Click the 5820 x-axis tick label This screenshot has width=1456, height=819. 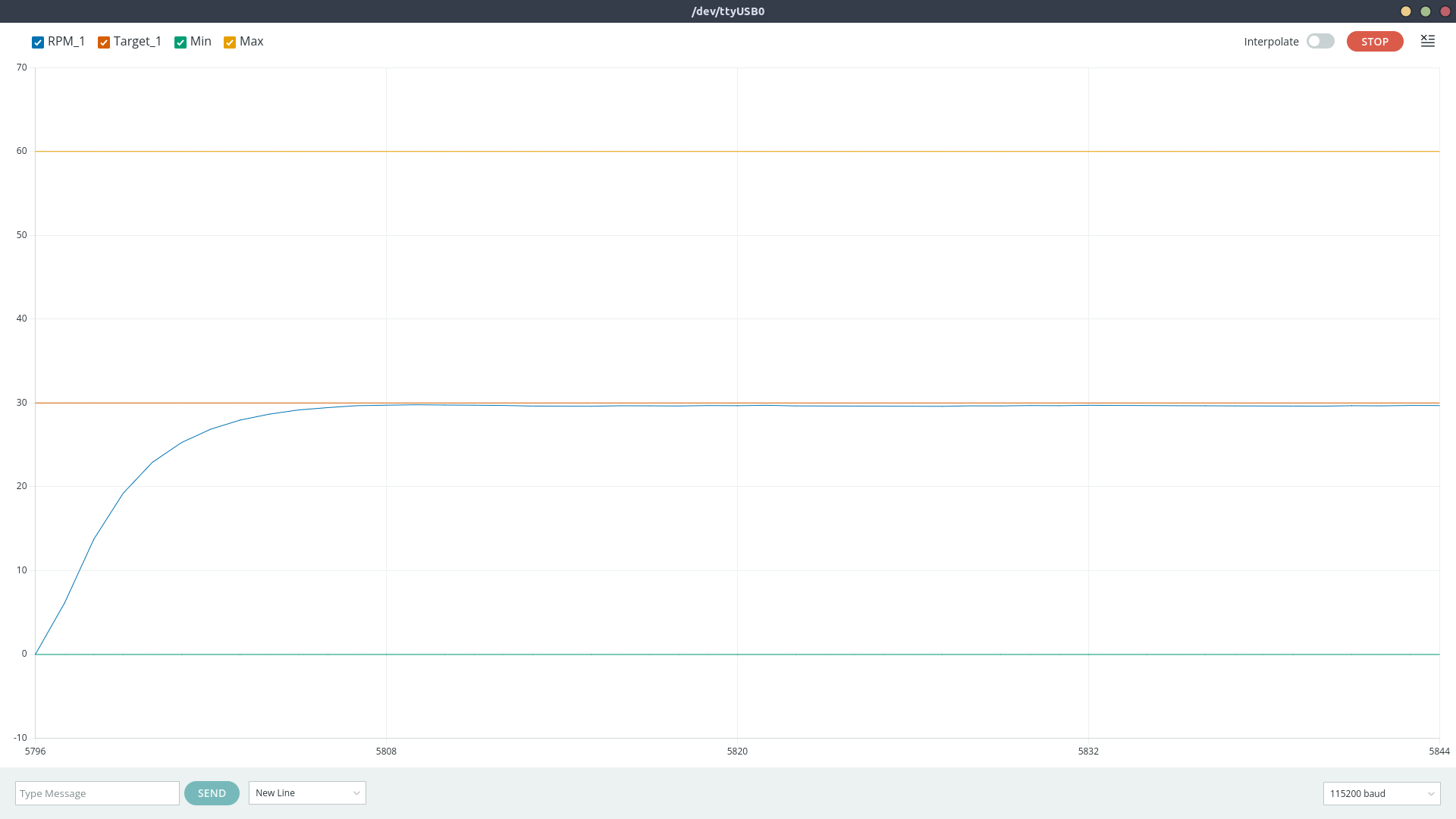pos(737,752)
